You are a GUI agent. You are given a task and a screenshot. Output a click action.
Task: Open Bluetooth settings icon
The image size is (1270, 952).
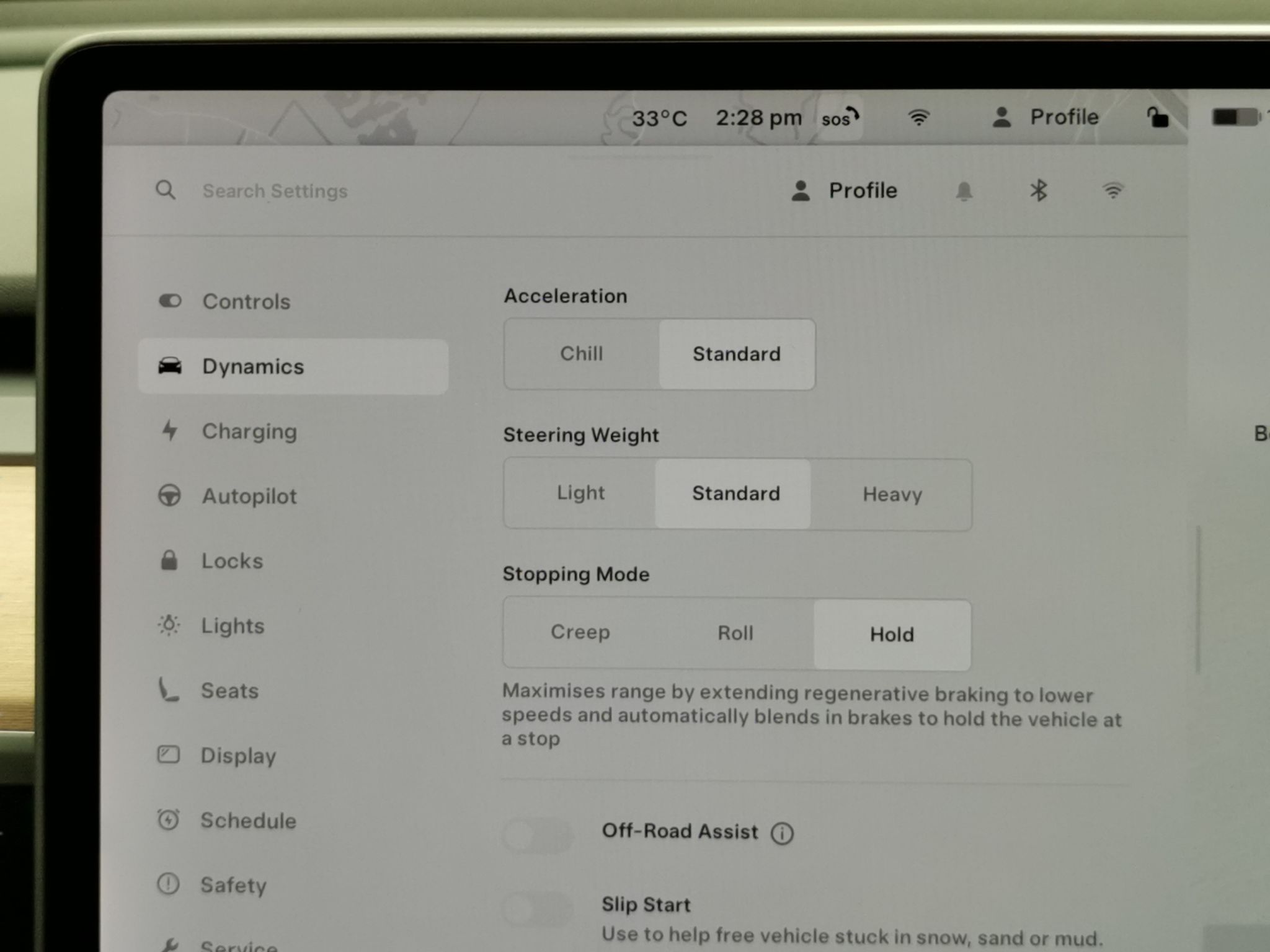1039,190
